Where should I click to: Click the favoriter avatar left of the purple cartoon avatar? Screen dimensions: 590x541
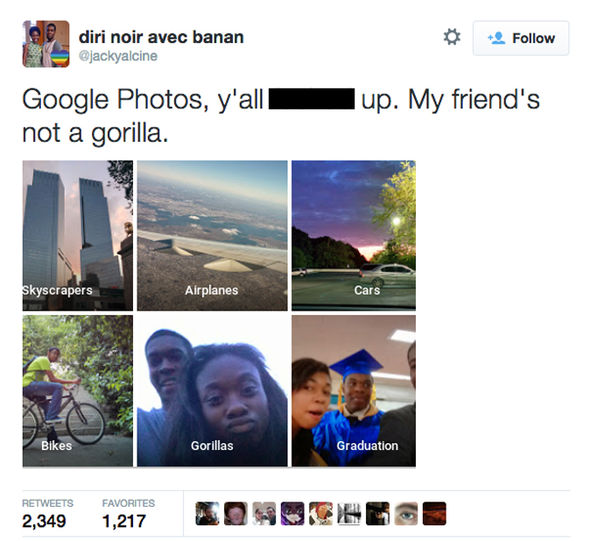[x=264, y=513]
